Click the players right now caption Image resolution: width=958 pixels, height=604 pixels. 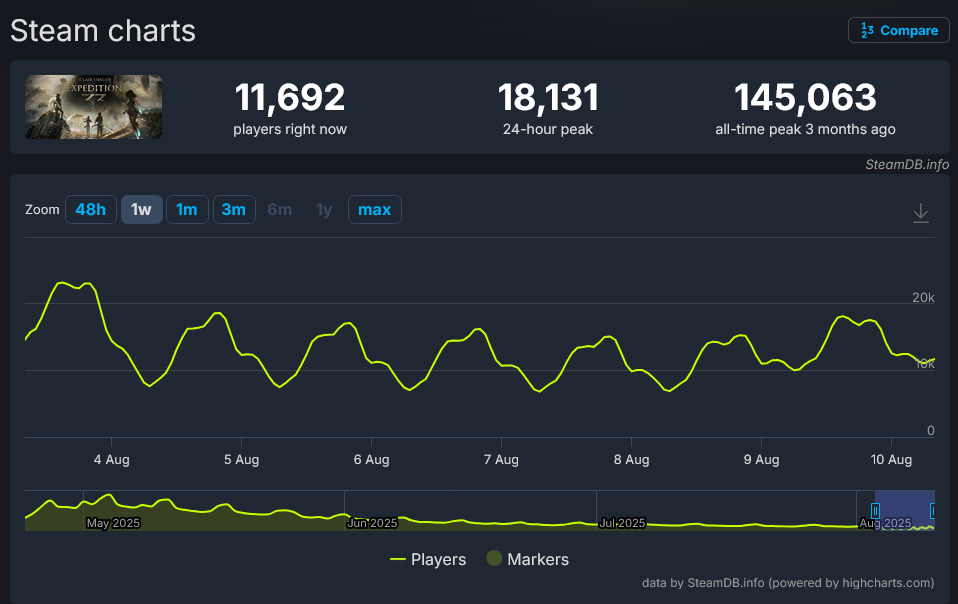click(290, 129)
